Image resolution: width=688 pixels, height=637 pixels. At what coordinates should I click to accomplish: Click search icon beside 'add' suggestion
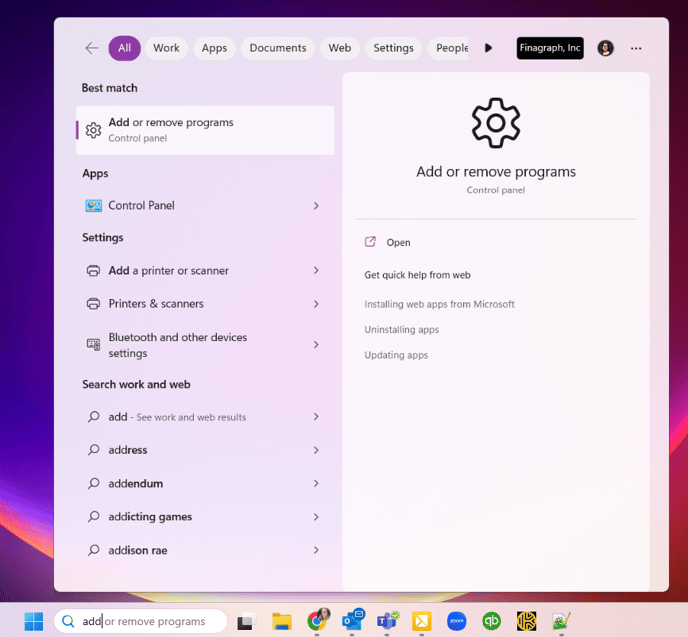93,416
